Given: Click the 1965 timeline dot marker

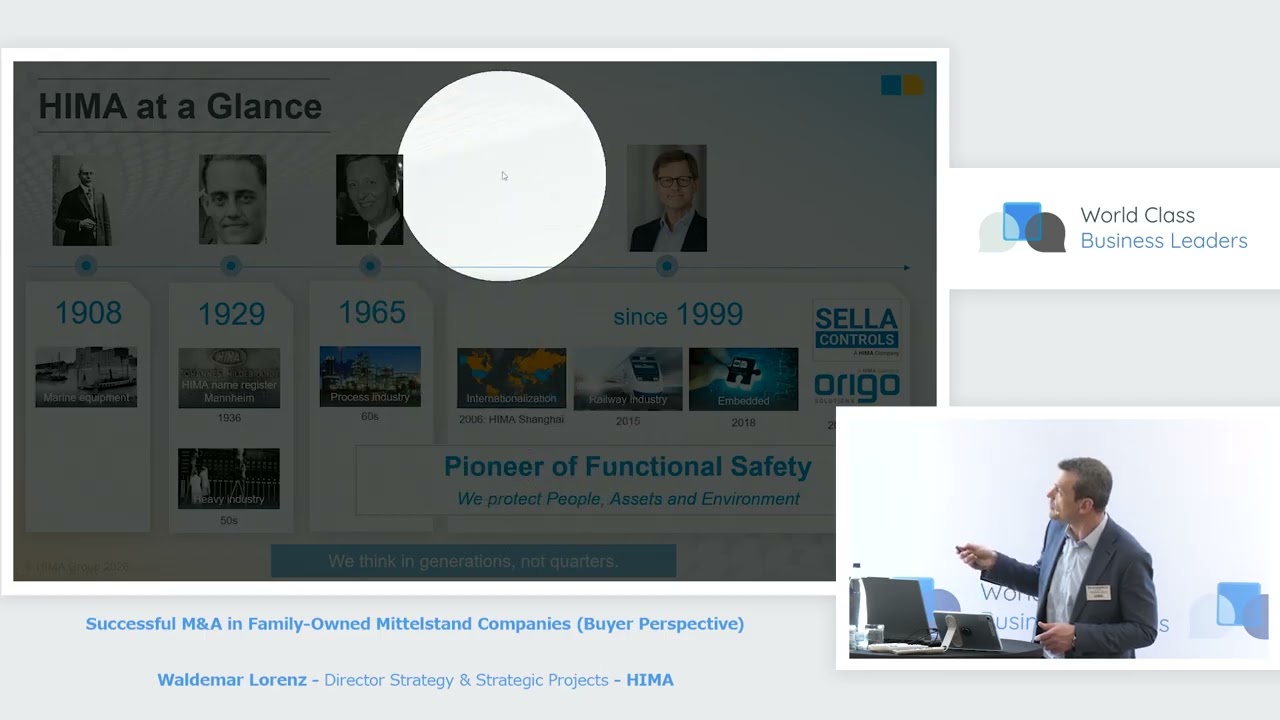Looking at the screenshot, I should coord(370,266).
